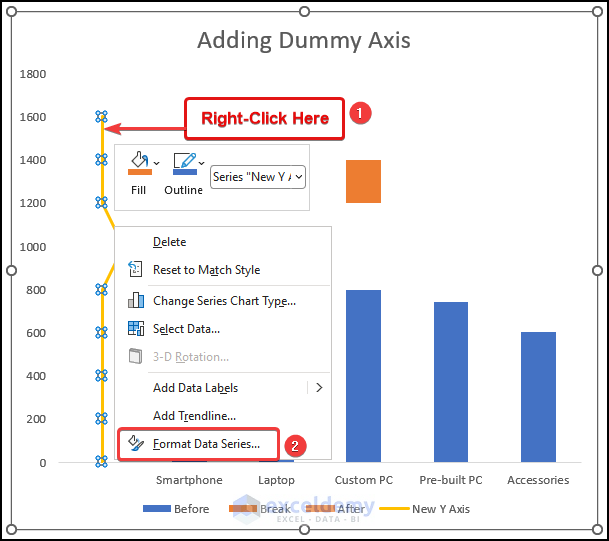Image resolution: width=609 pixels, height=541 pixels.
Task: Click the 1800 axis value label
Action: 33,74
